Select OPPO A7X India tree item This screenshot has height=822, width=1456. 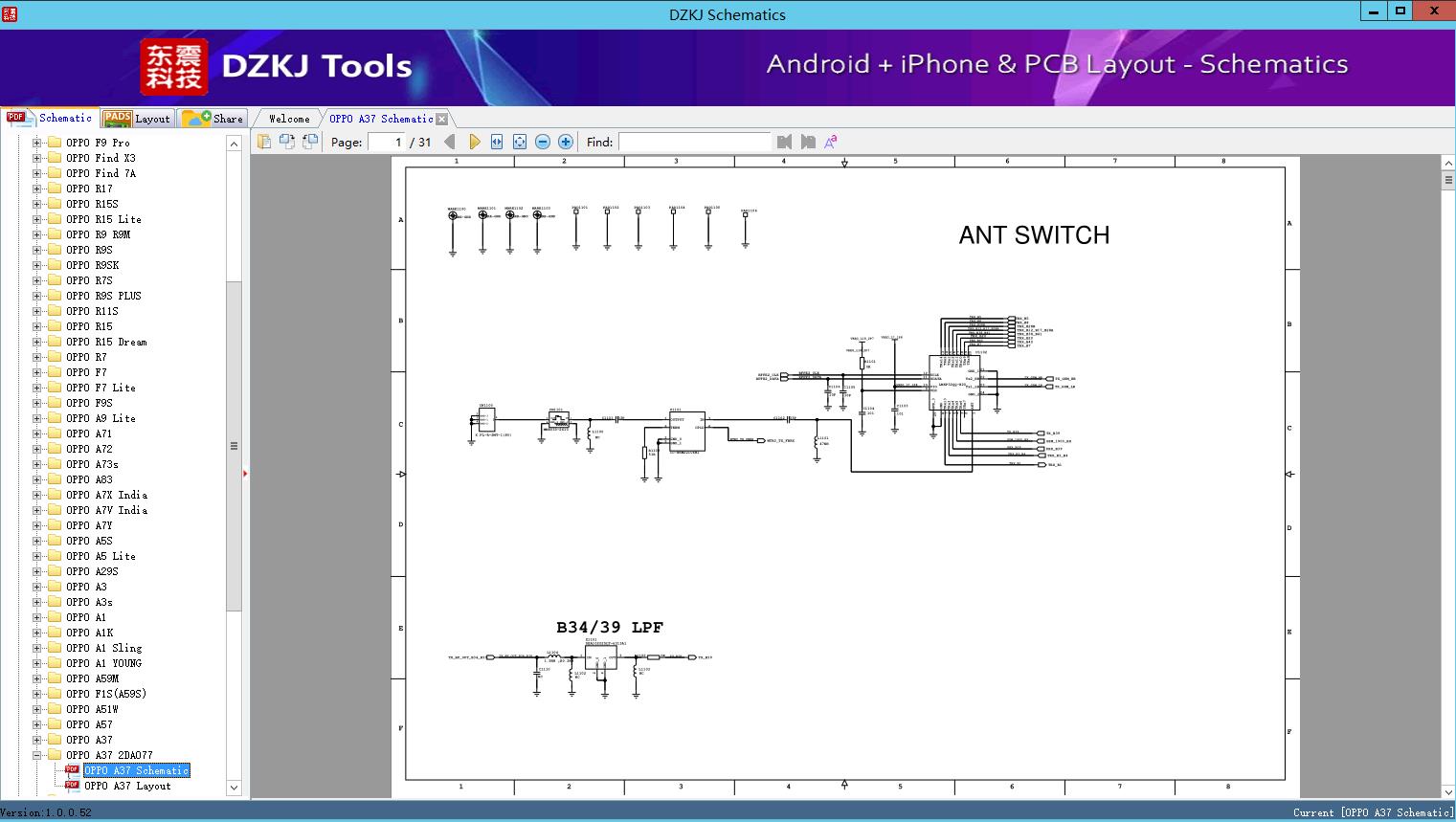click(106, 495)
